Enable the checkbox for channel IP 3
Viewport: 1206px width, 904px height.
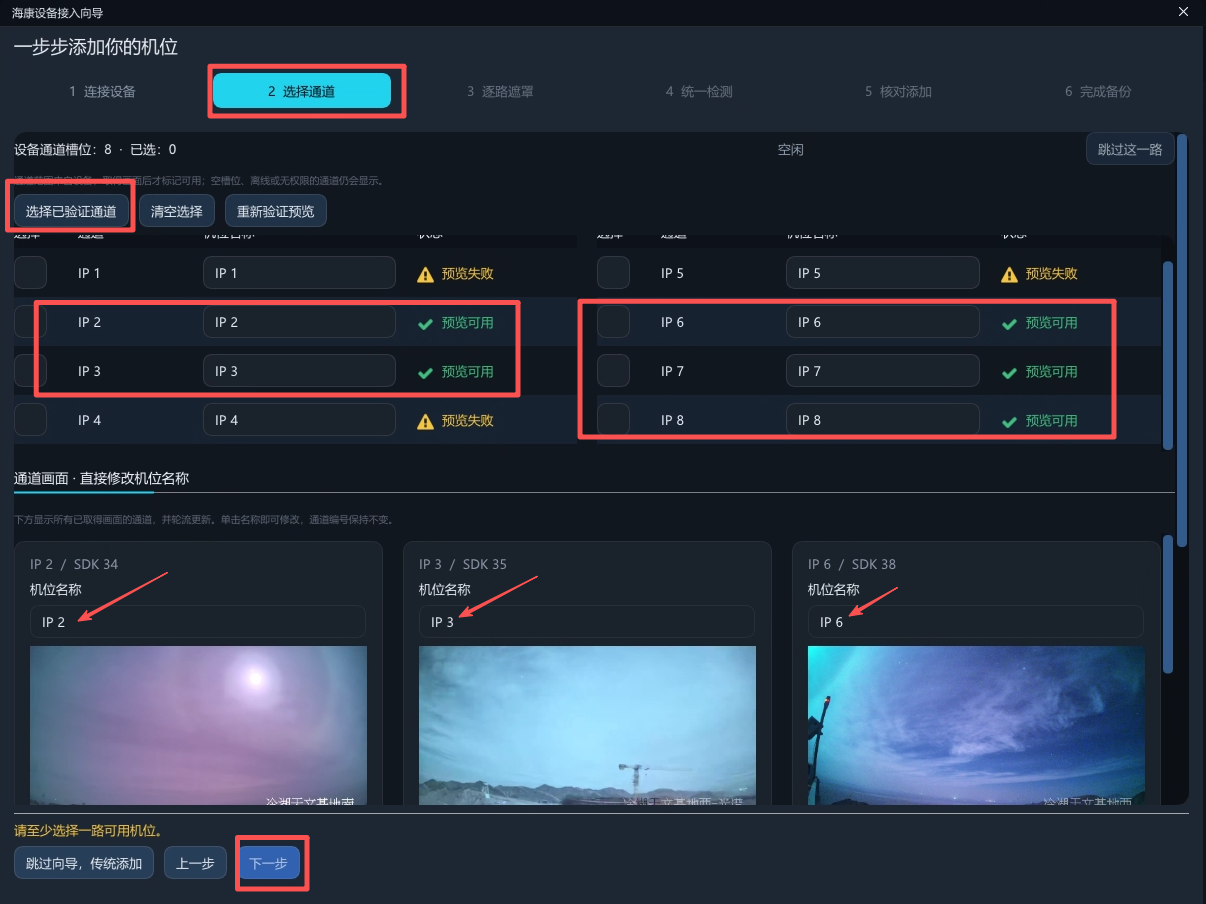(x=30, y=371)
